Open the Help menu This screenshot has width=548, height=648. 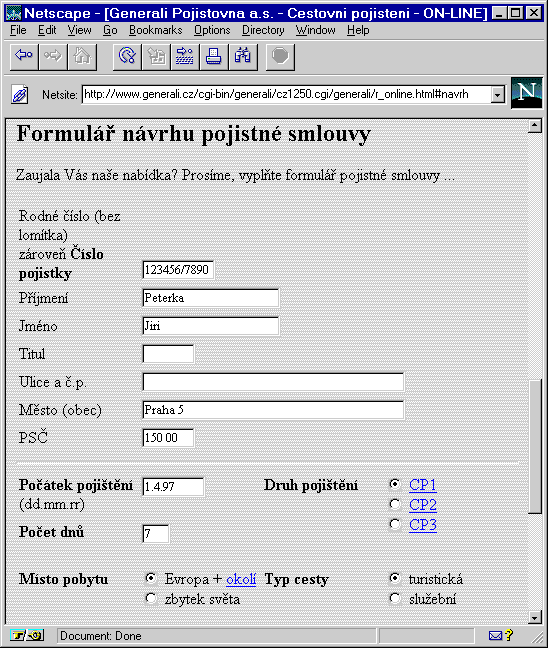pyautogui.click(x=358, y=30)
